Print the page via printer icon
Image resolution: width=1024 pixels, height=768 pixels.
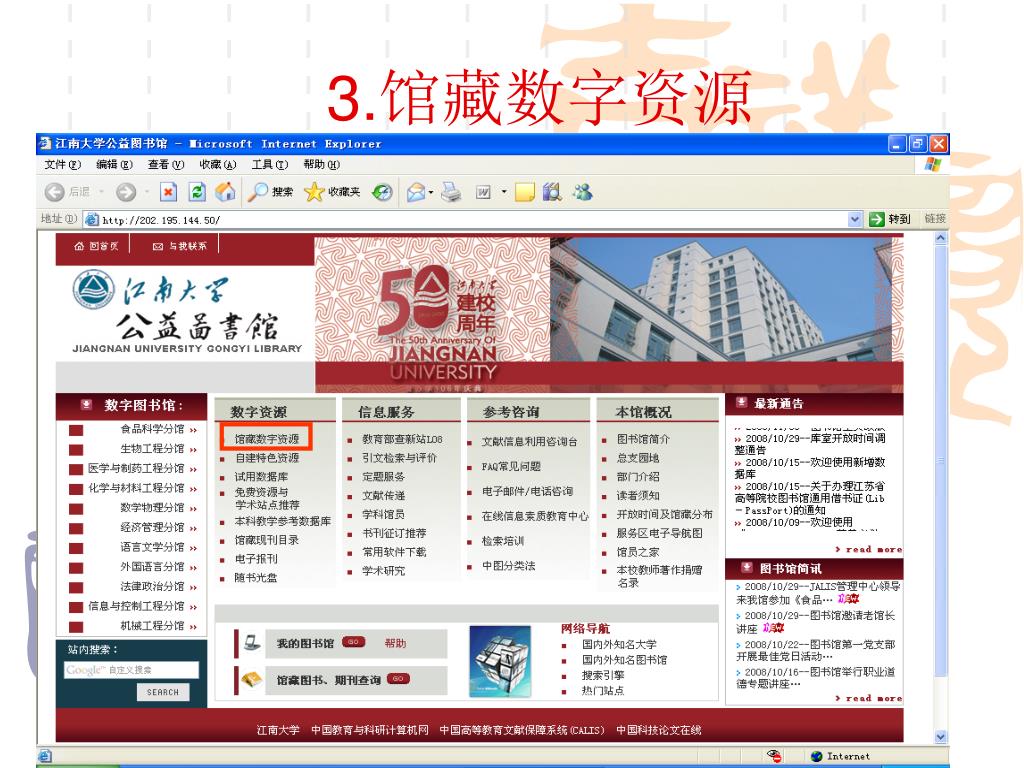tap(451, 192)
